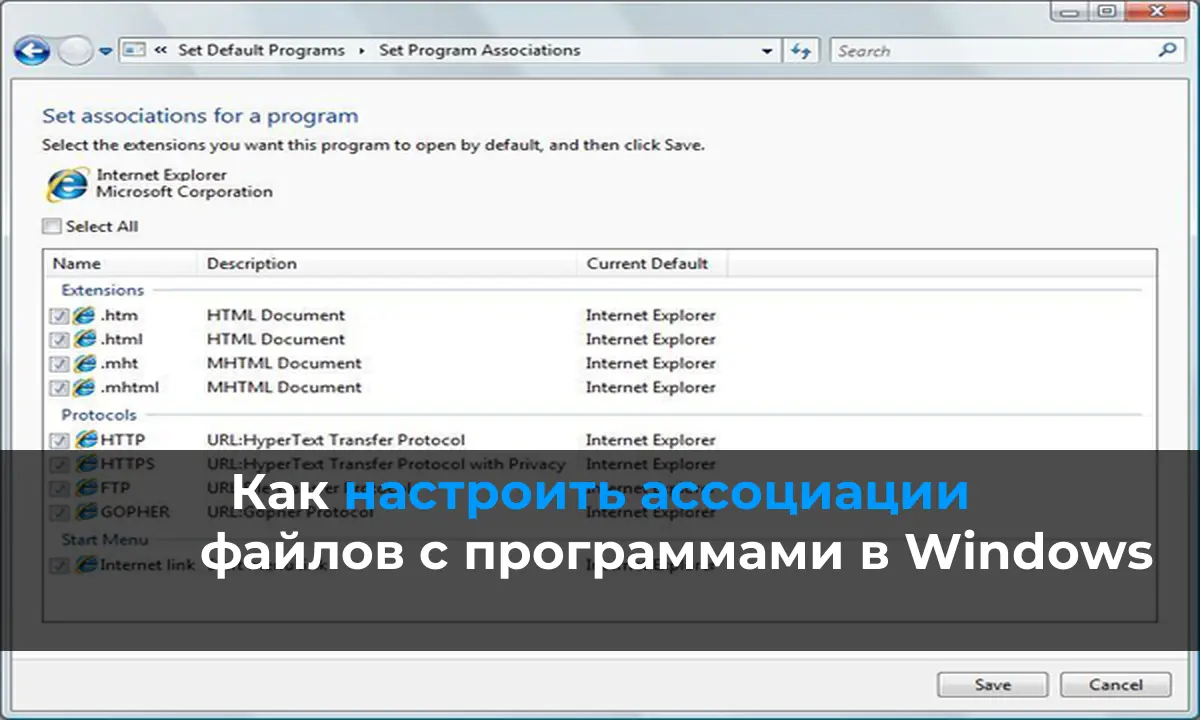The image size is (1200, 720).
Task: Click MHTML Document description in .mhtml row
Action: tap(284, 387)
